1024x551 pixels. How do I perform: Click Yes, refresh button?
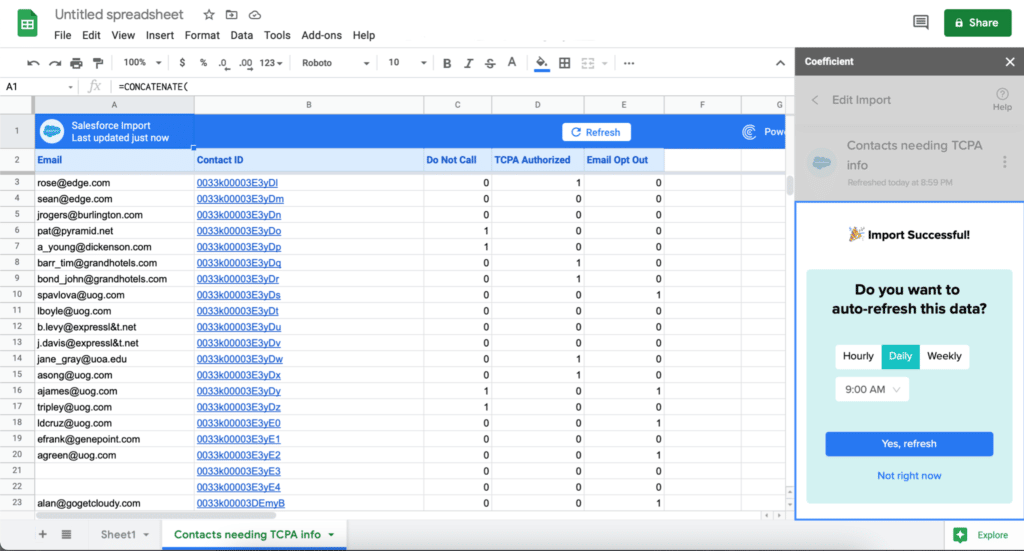coord(909,444)
